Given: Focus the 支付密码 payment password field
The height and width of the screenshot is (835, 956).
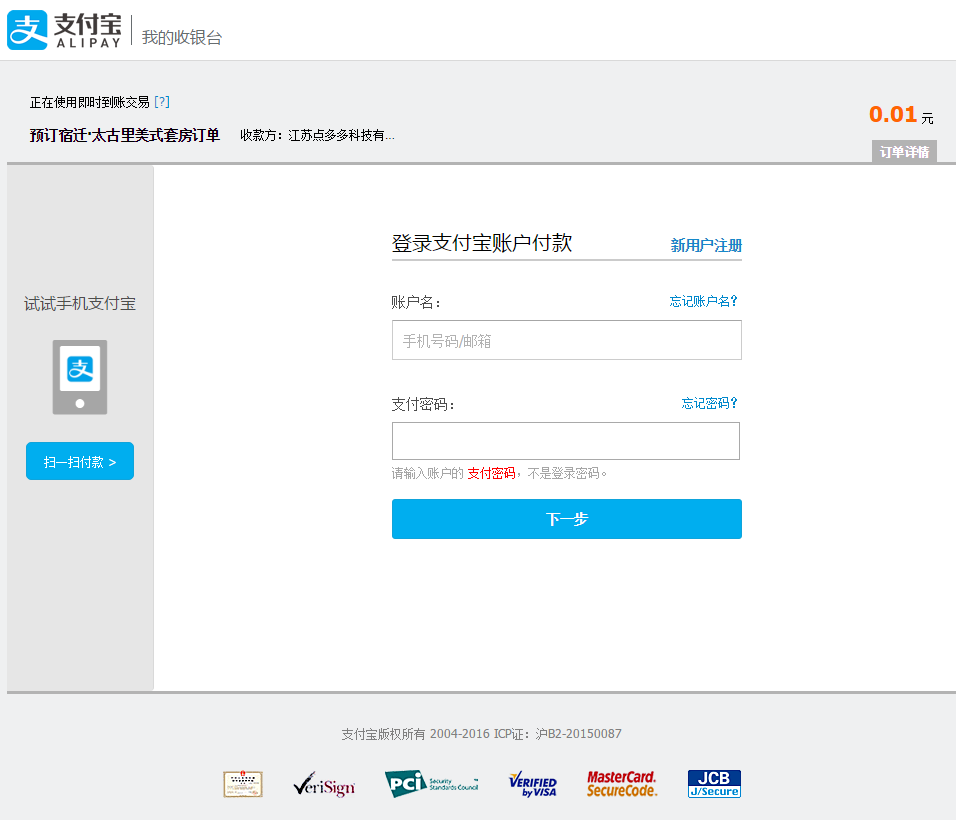Looking at the screenshot, I should pyautogui.click(x=566, y=441).
